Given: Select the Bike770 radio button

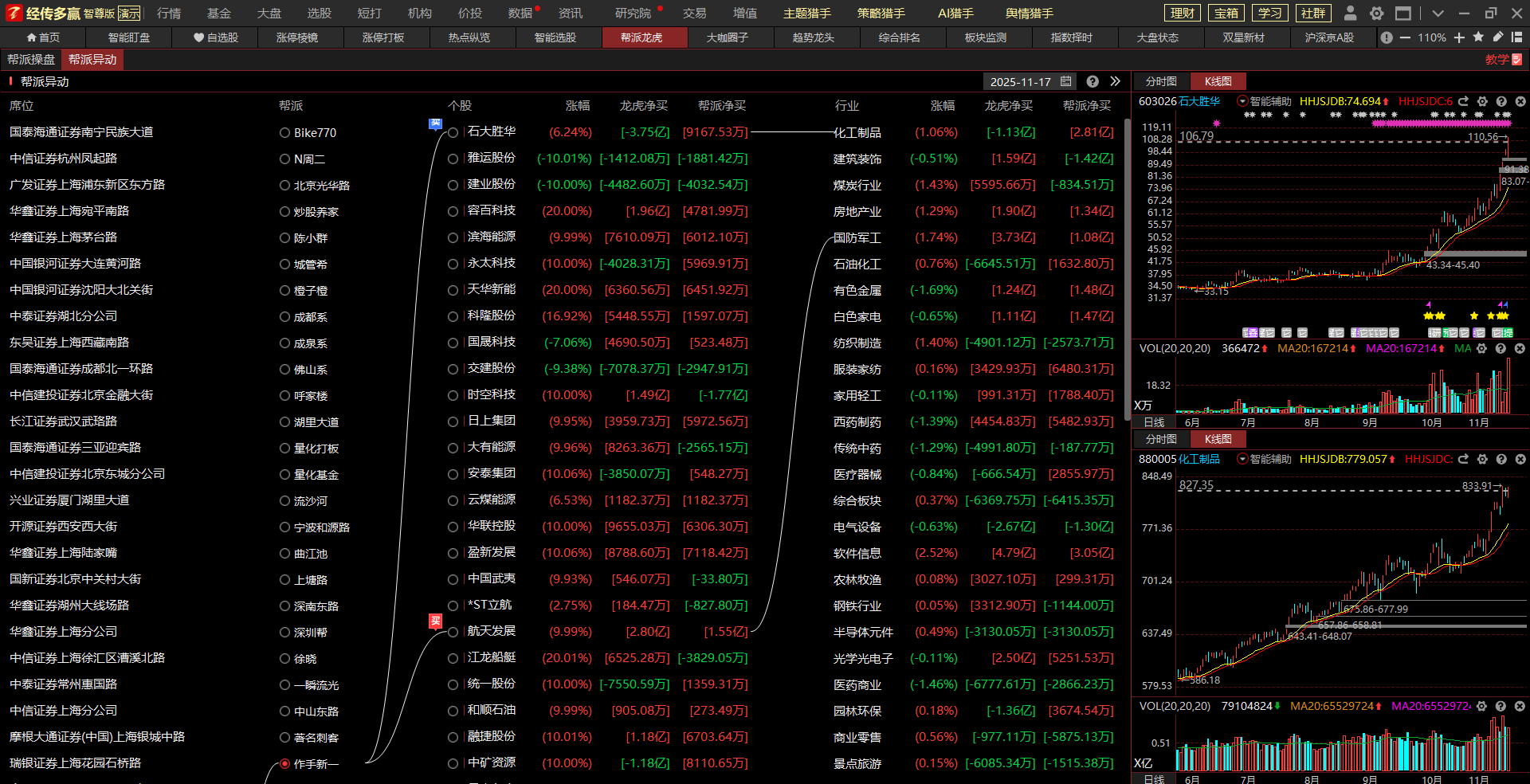Looking at the screenshot, I should tap(284, 133).
